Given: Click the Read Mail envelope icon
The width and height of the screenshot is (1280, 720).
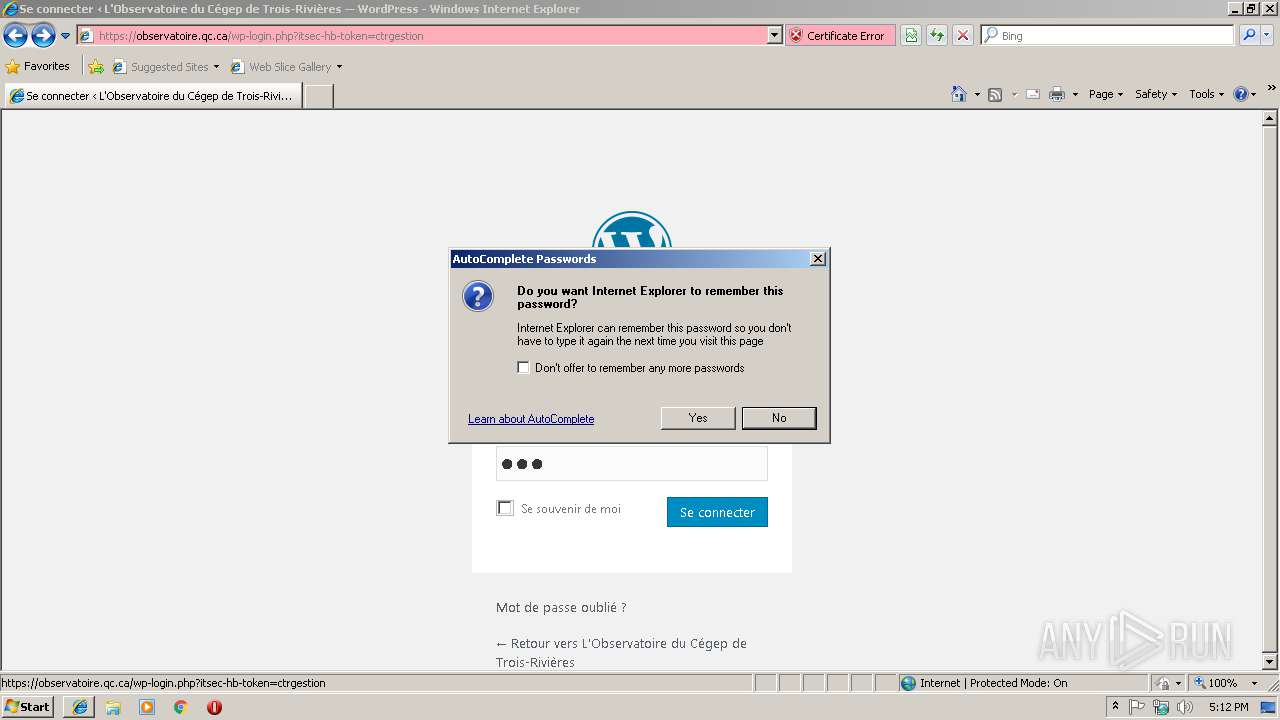Looking at the screenshot, I should (1033, 94).
